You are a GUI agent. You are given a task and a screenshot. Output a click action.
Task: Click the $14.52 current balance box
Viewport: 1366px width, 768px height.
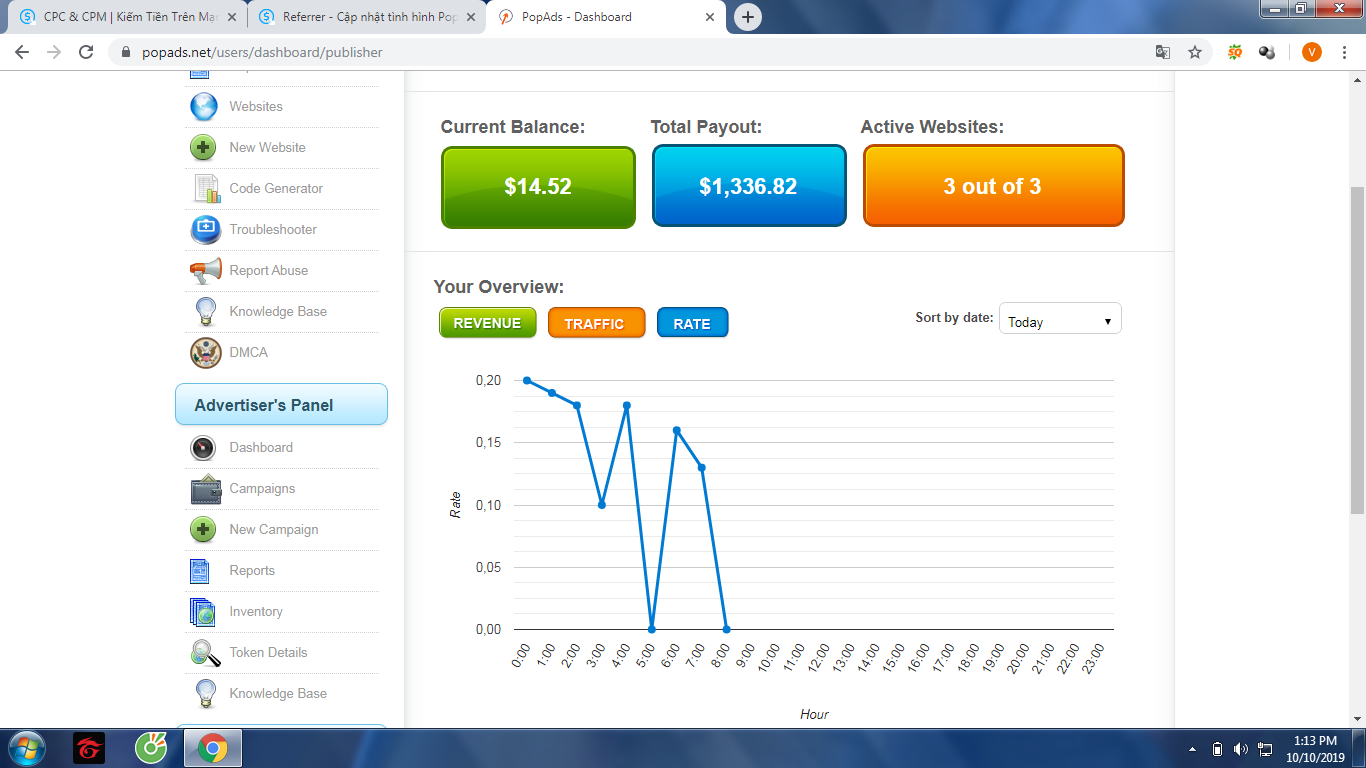(538, 187)
